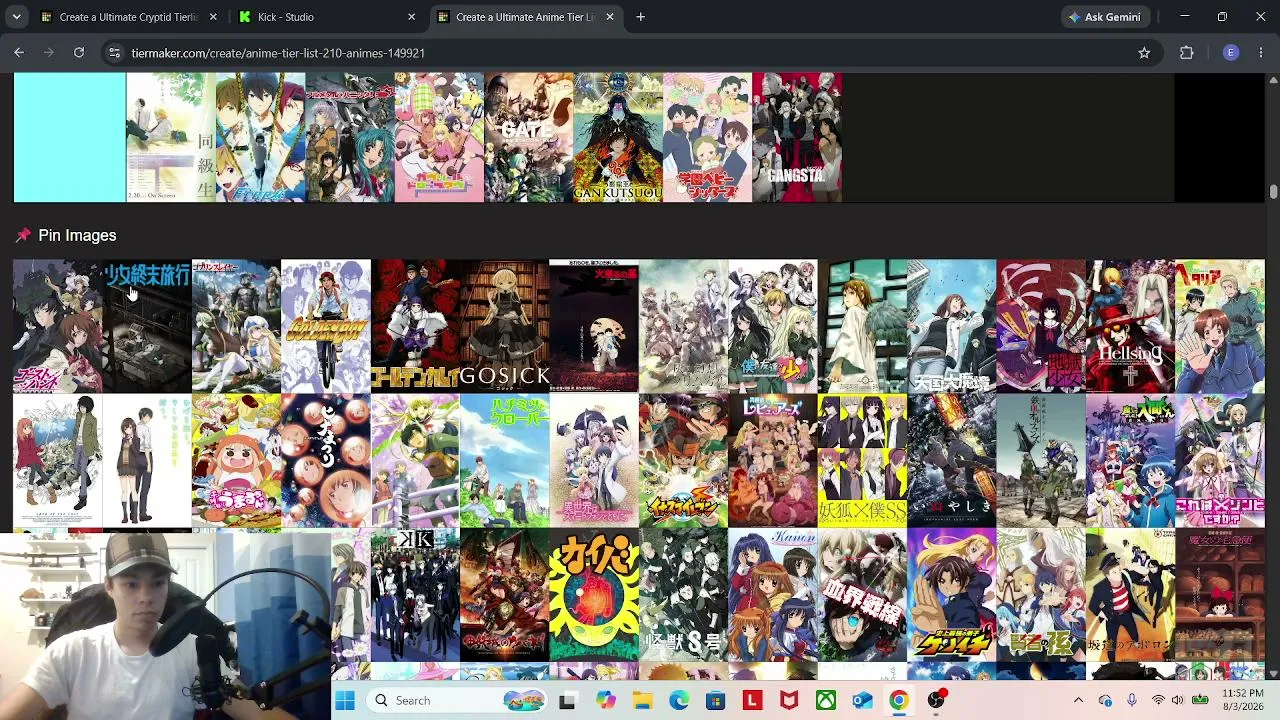Pick the Hellsing anime image

(x=1131, y=326)
